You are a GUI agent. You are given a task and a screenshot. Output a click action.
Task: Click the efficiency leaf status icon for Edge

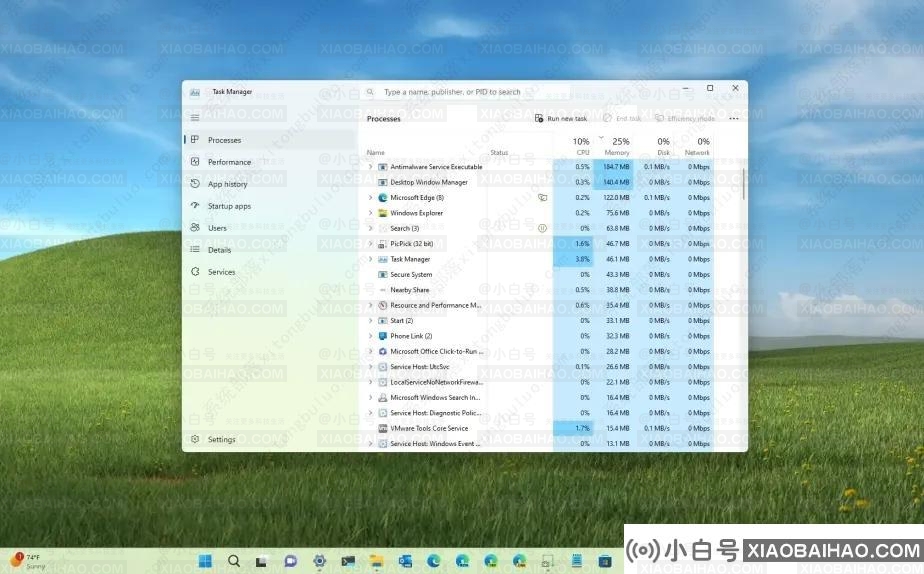[542, 197]
